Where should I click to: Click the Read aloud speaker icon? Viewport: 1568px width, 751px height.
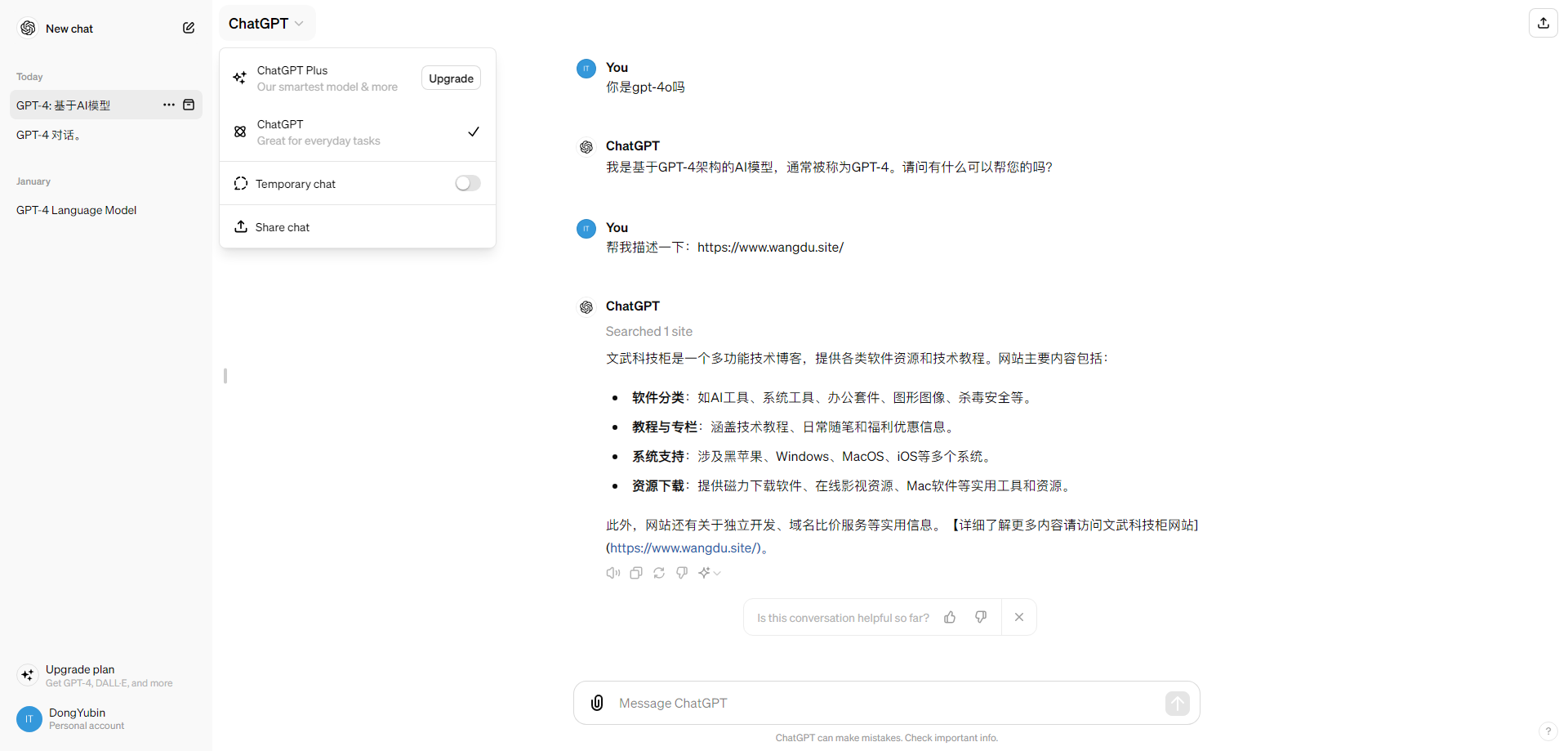coord(613,573)
